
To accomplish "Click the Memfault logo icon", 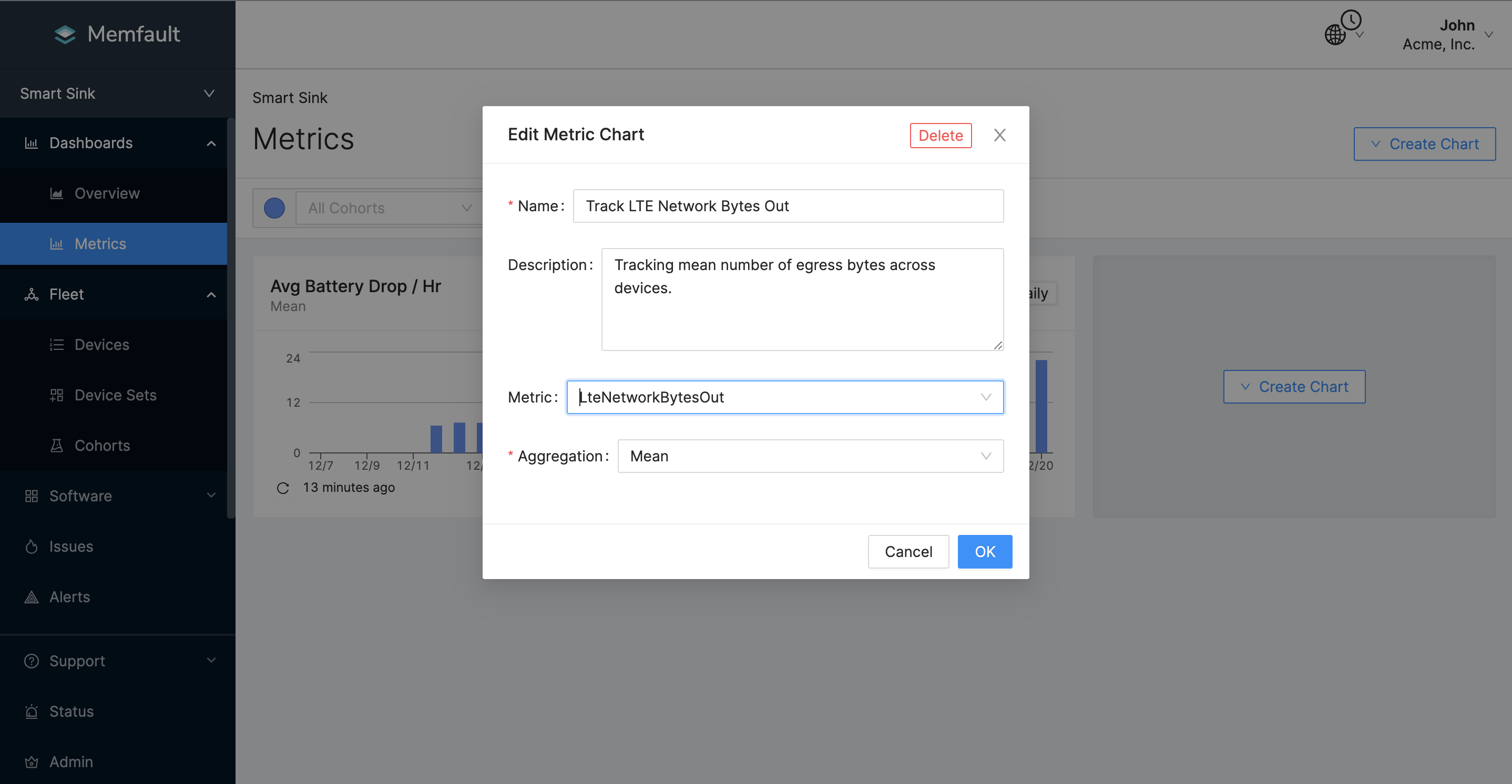I will pyautogui.click(x=65, y=35).
